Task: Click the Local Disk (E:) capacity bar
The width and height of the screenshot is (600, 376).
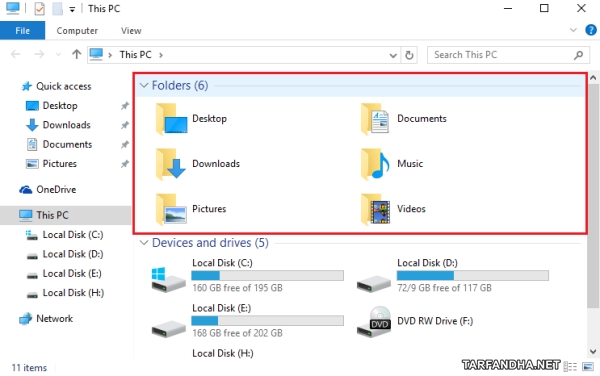Action: (267, 321)
